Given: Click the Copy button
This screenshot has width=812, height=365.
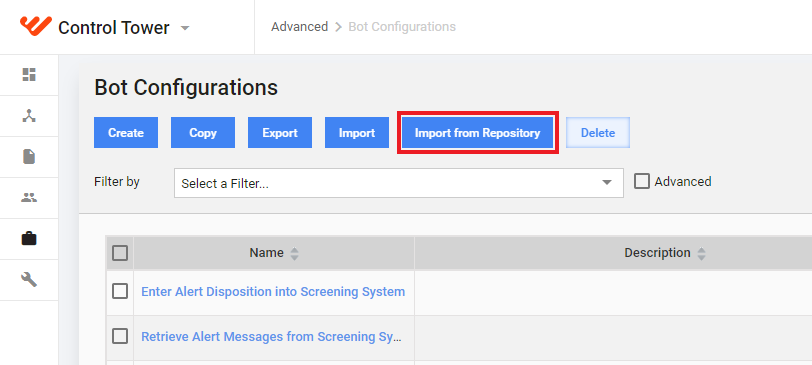Looking at the screenshot, I should [x=203, y=133].
